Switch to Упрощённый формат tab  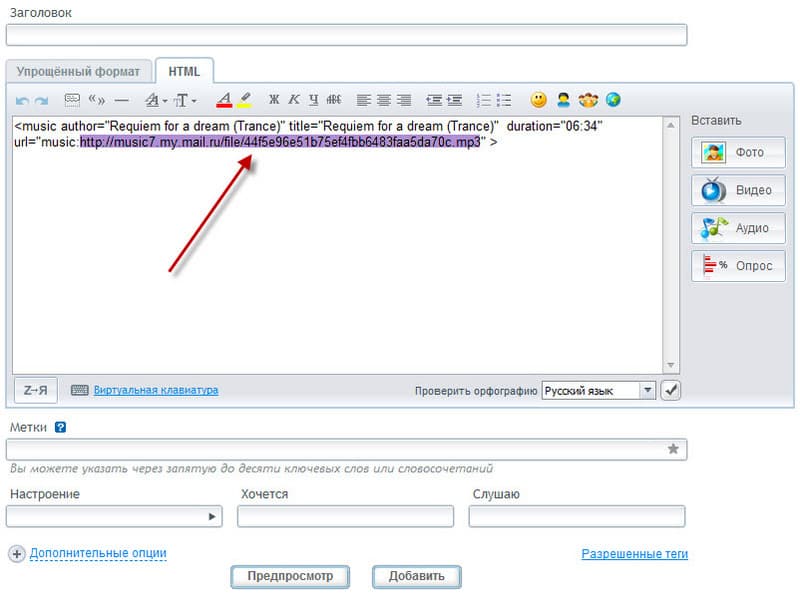pyautogui.click(x=78, y=71)
